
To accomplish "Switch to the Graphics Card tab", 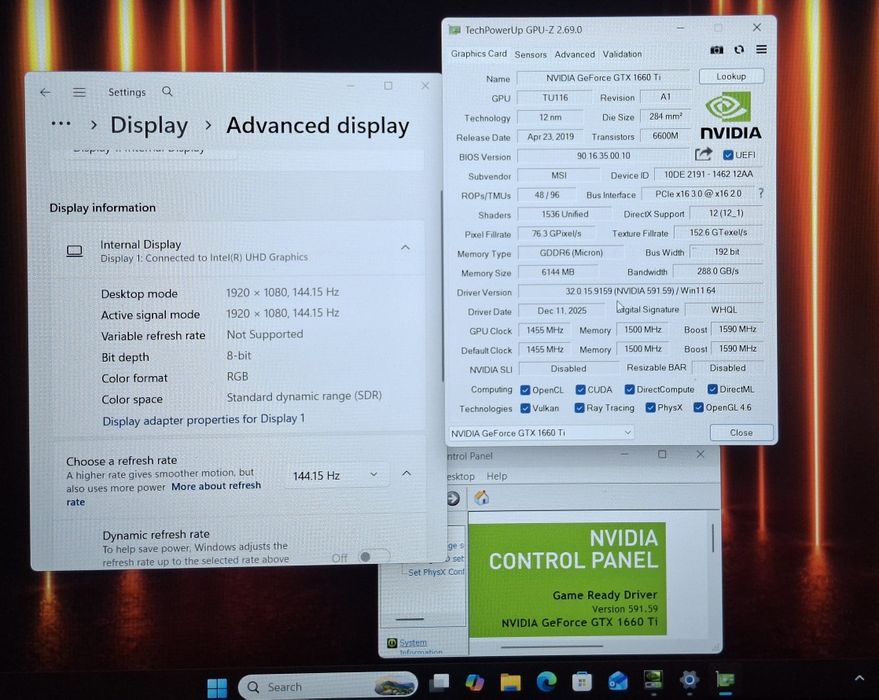I will pos(478,53).
